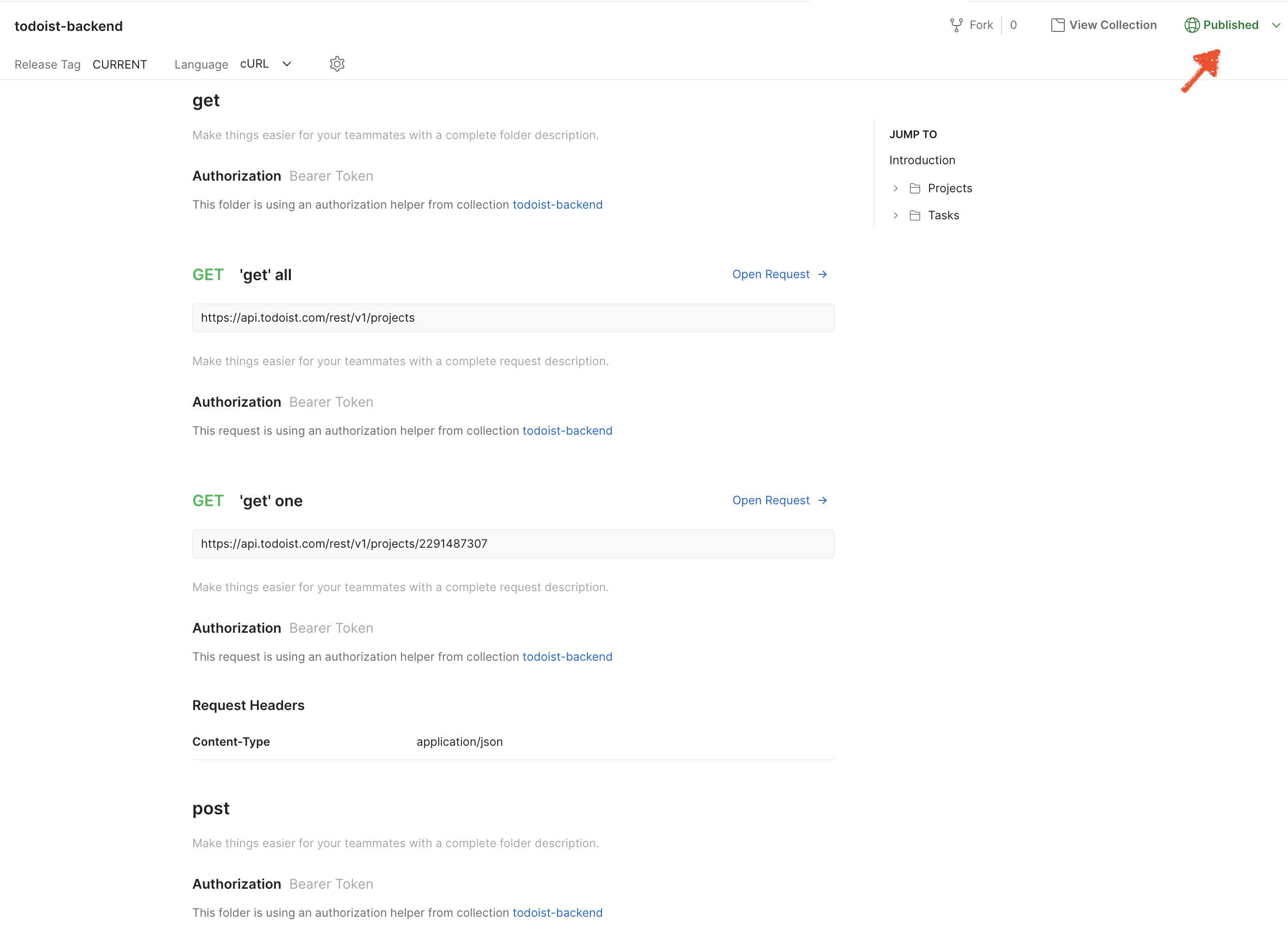Viewport: 1288px width, 938px height.
Task: Click arrow next to 'get' all Open Request
Action: pyautogui.click(x=822, y=274)
